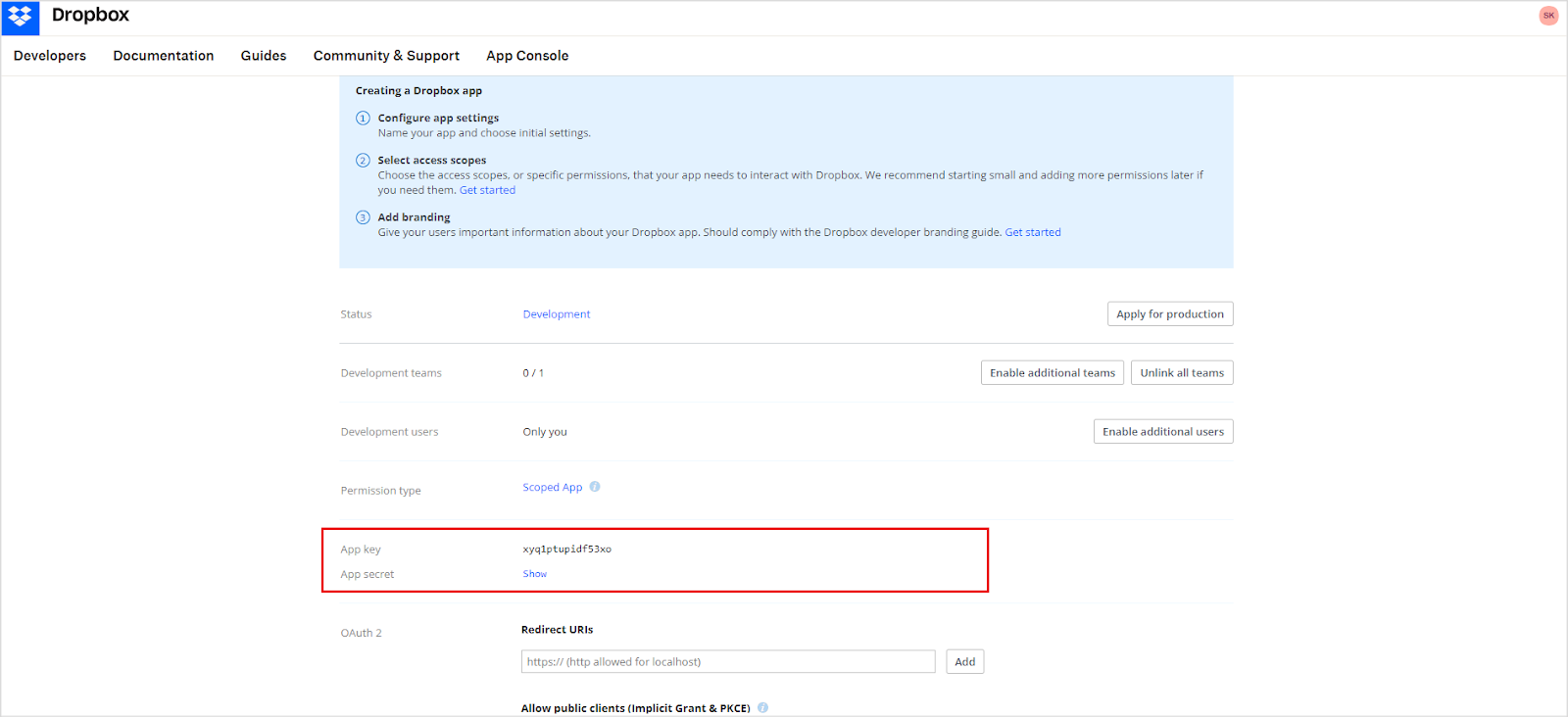Click the Dropbox logo icon

[20, 17]
